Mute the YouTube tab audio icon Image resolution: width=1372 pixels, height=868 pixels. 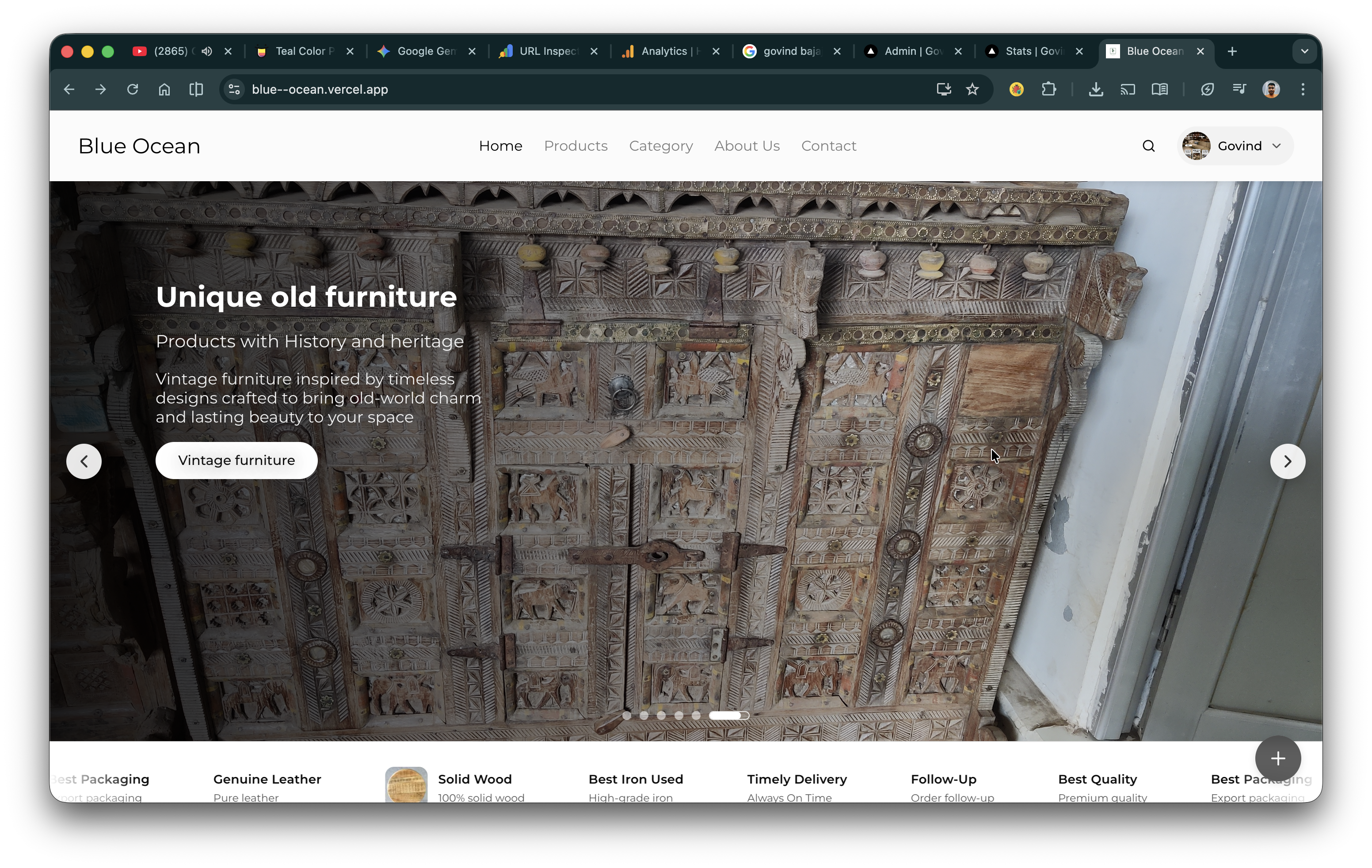click(x=207, y=51)
